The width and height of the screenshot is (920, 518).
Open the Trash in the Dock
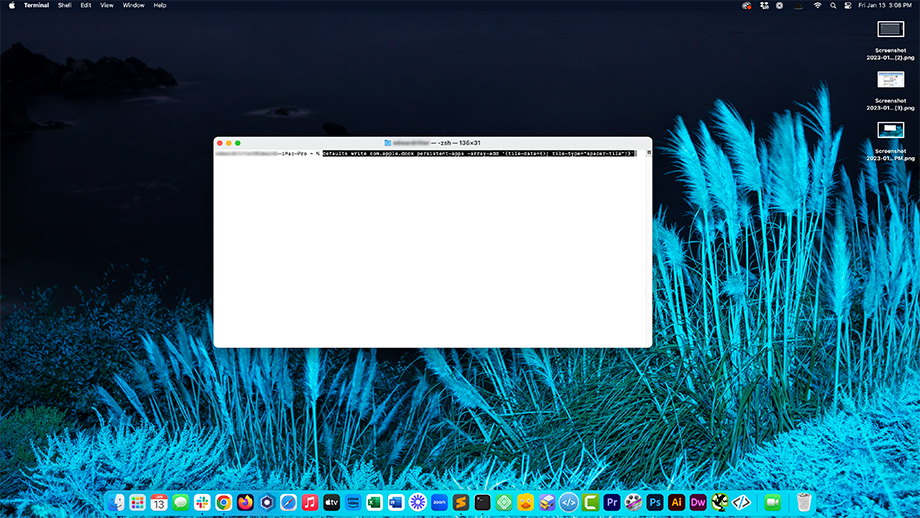coord(804,502)
